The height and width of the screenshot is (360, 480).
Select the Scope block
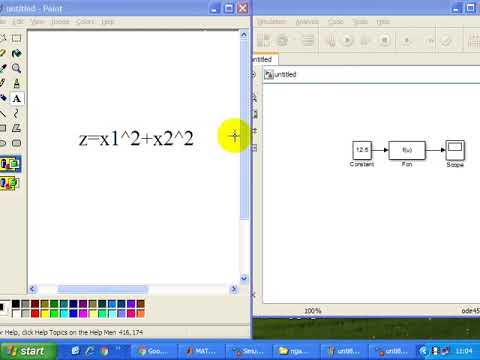455,151
